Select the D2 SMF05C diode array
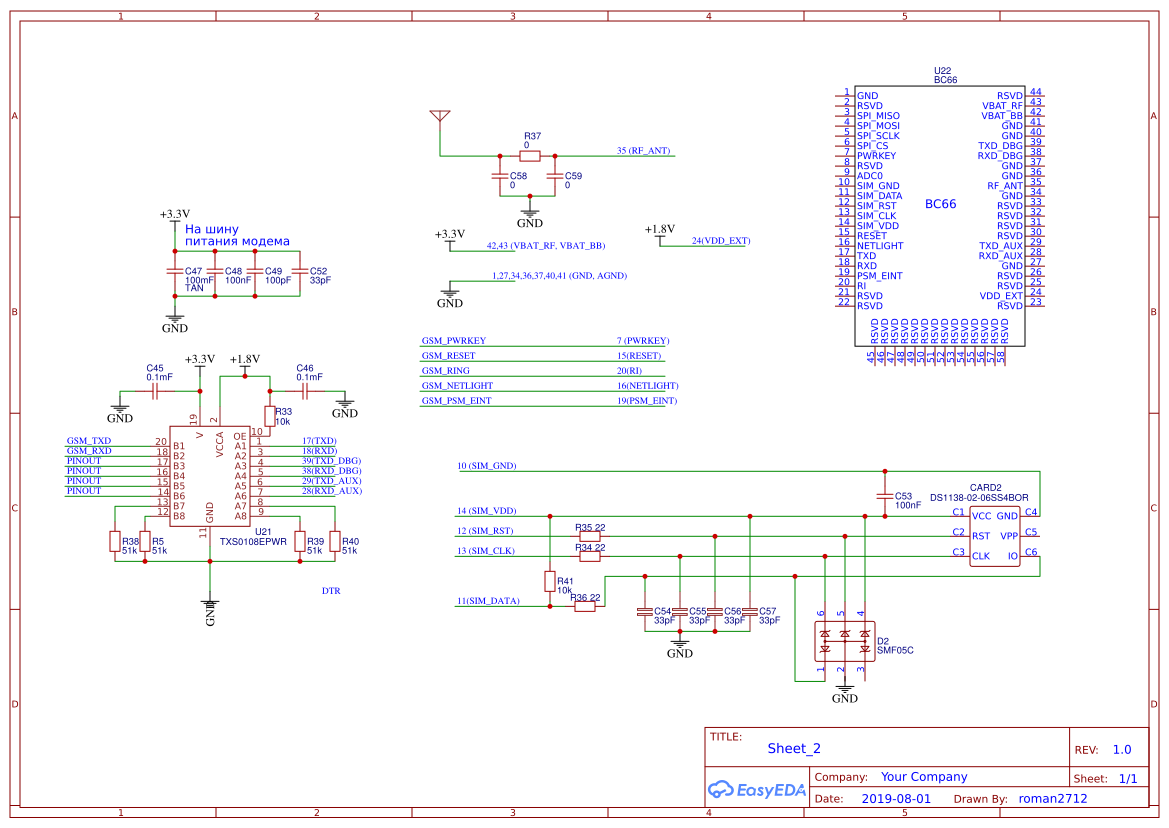 coord(845,642)
